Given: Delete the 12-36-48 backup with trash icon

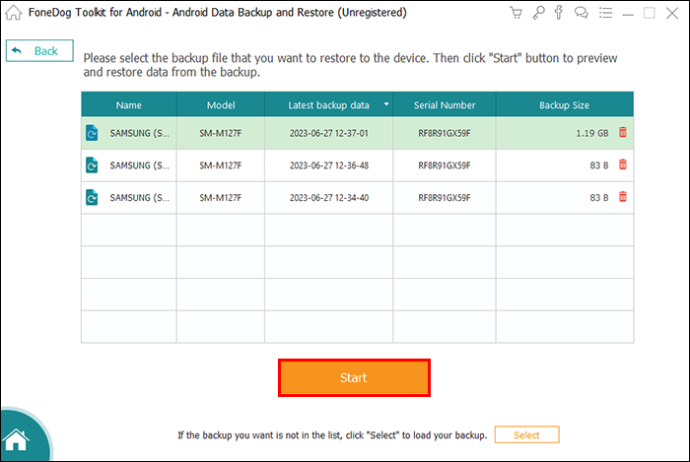Looking at the screenshot, I should (623, 165).
